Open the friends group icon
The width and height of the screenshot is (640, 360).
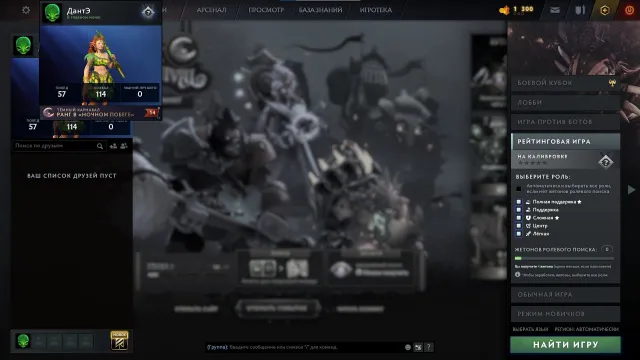click(124, 146)
